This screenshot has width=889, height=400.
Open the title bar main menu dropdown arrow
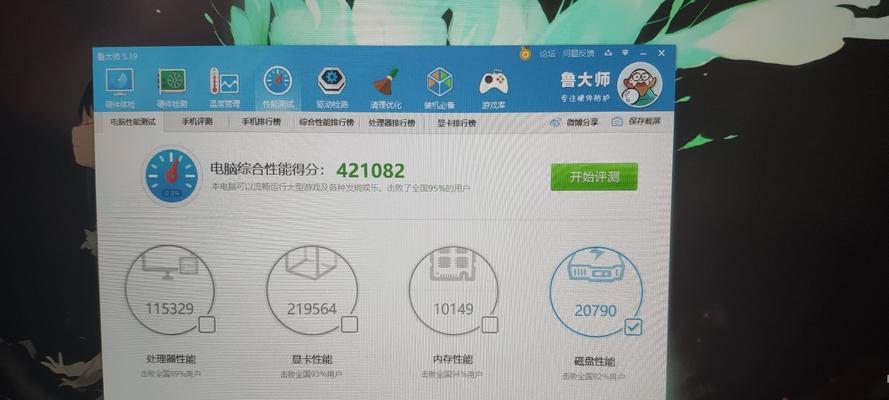click(626, 53)
